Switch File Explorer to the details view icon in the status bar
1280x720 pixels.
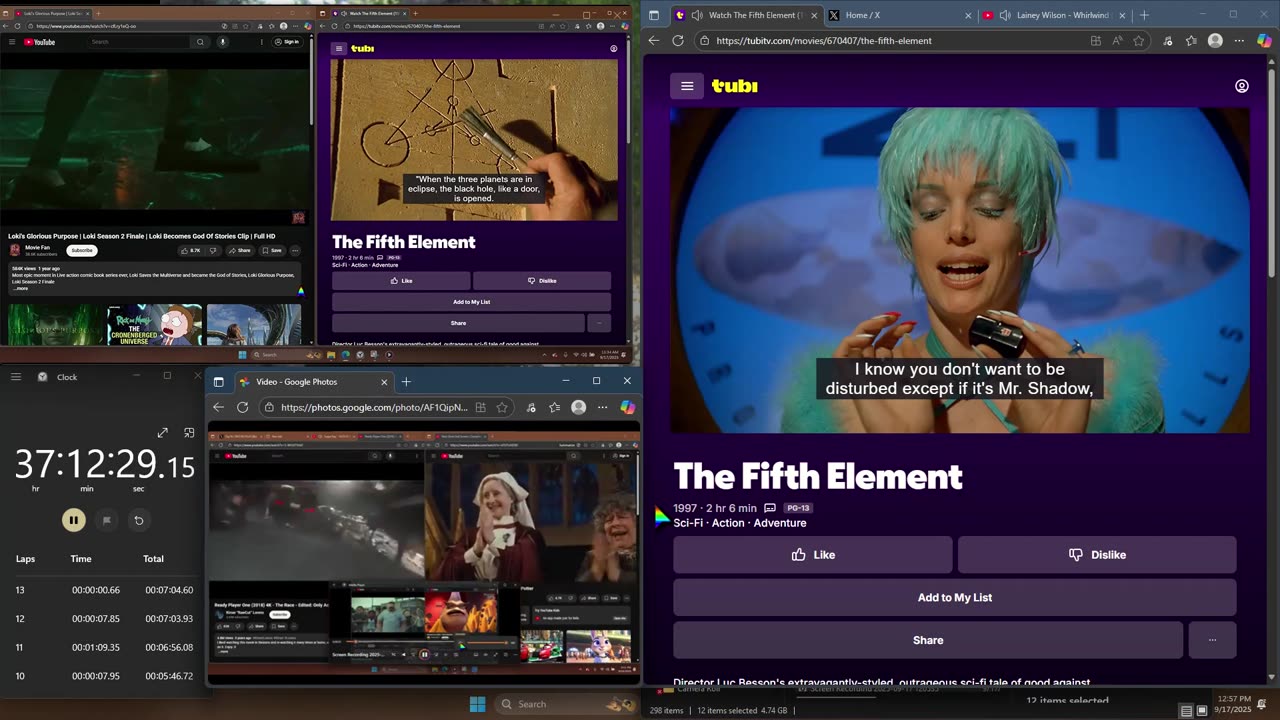tap(1186, 711)
